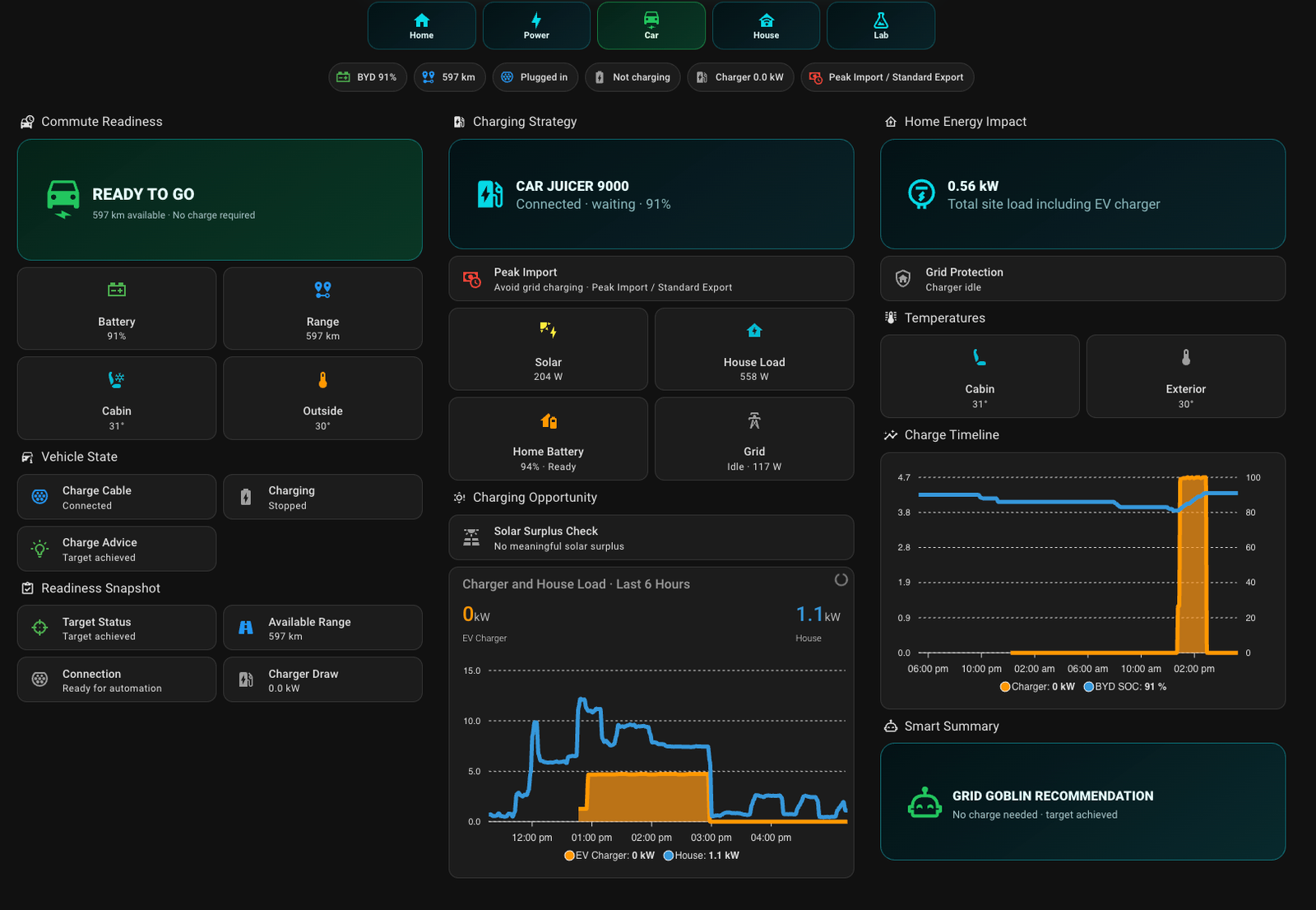Click the Cabin seat climate icon

(117, 379)
